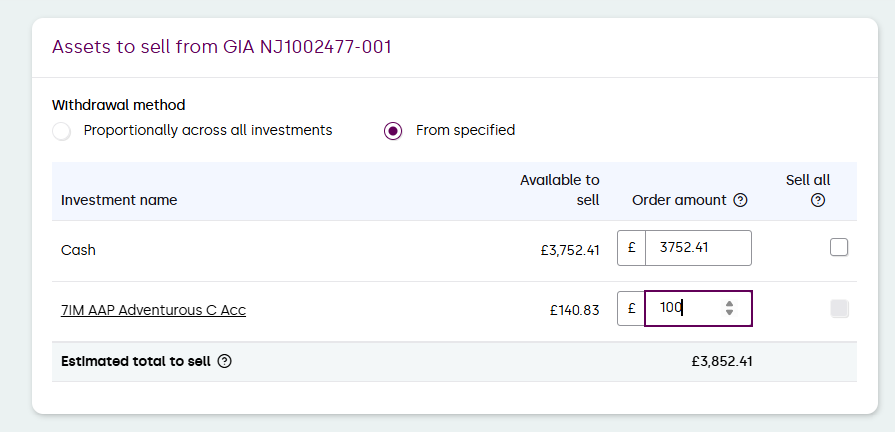Screen dimensions: 895x432
Task: Decrease 7IM order amount with down arrow
Action: pyautogui.click(x=730, y=314)
